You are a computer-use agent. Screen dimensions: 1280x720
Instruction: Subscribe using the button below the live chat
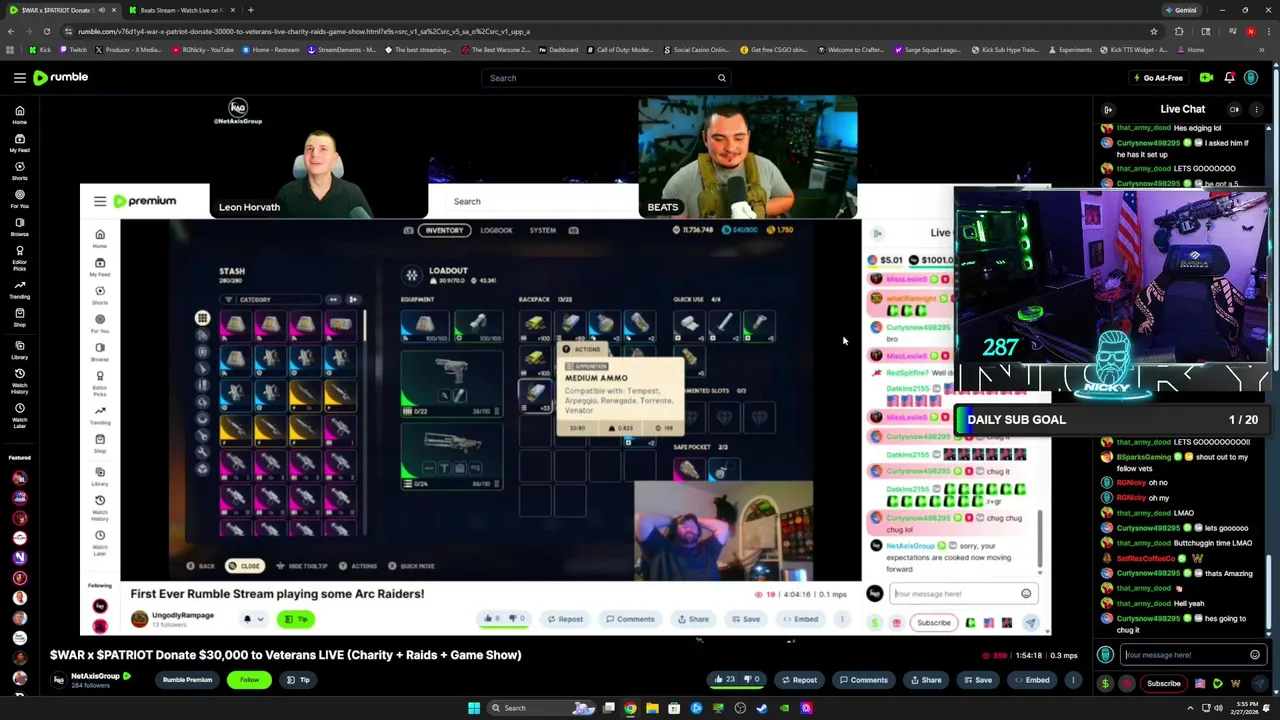coord(1163,684)
